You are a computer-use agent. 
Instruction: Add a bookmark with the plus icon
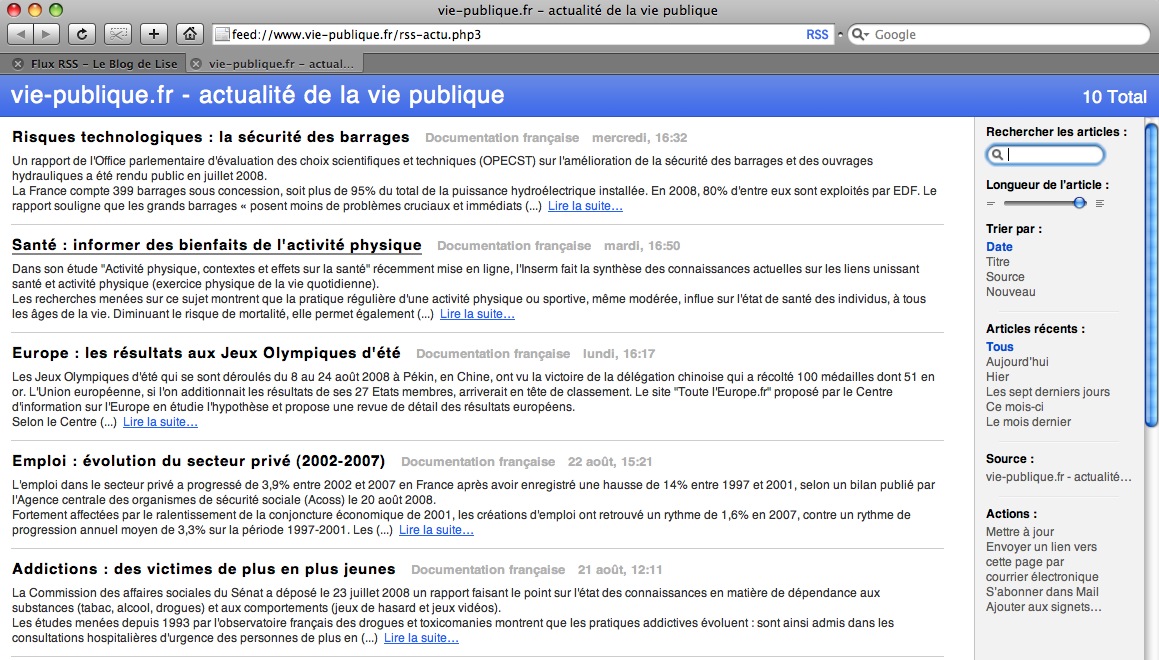tap(153, 34)
